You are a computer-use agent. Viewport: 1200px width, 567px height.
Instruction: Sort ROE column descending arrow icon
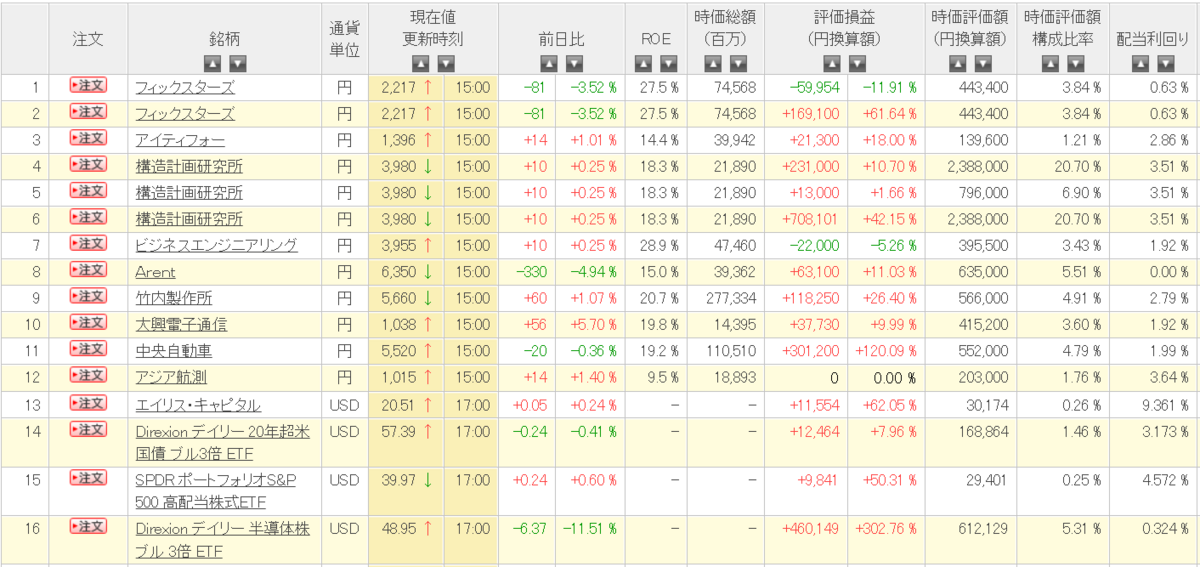click(669, 63)
